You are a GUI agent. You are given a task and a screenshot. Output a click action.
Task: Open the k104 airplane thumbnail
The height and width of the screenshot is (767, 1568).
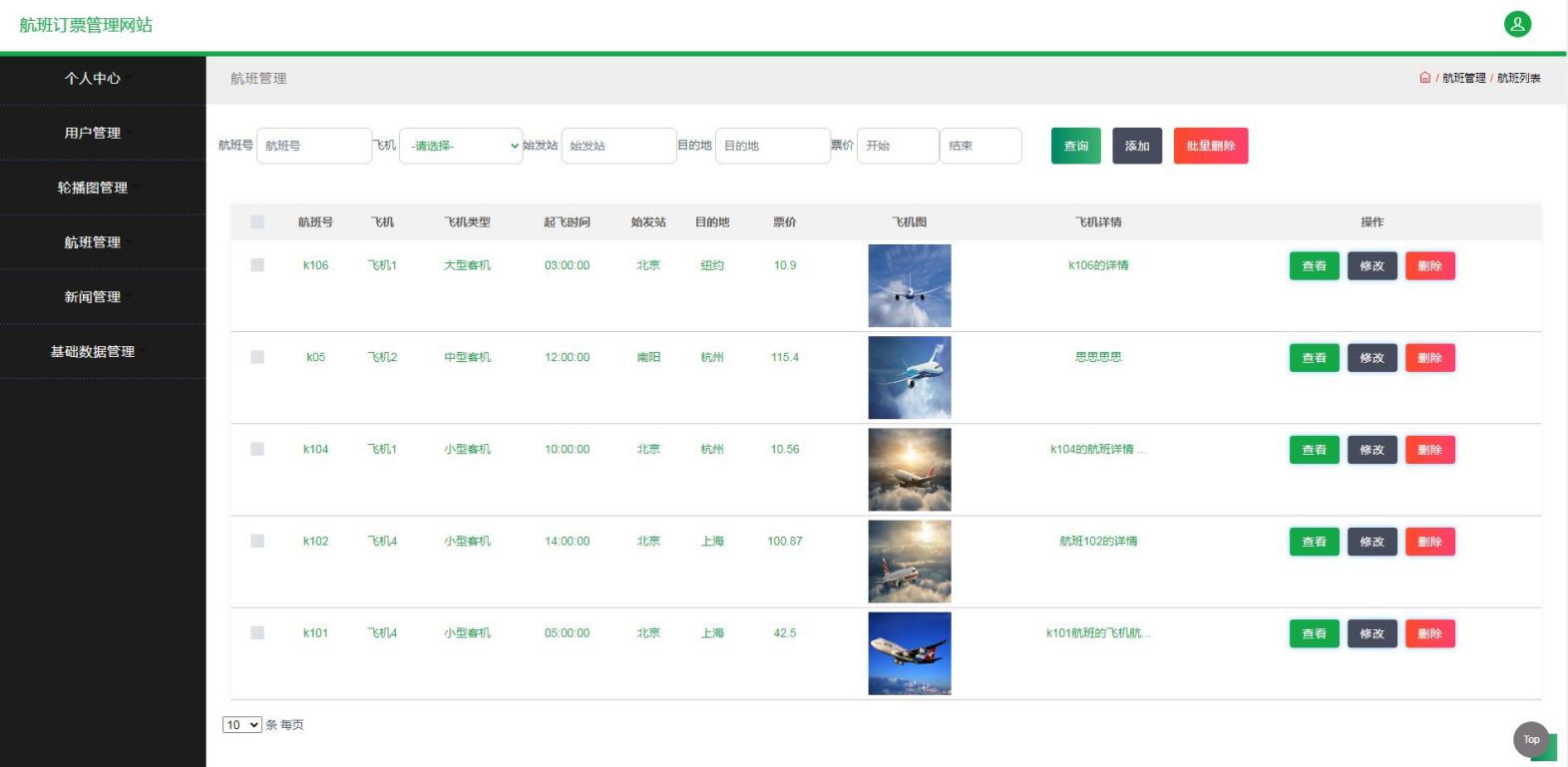(x=910, y=469)
